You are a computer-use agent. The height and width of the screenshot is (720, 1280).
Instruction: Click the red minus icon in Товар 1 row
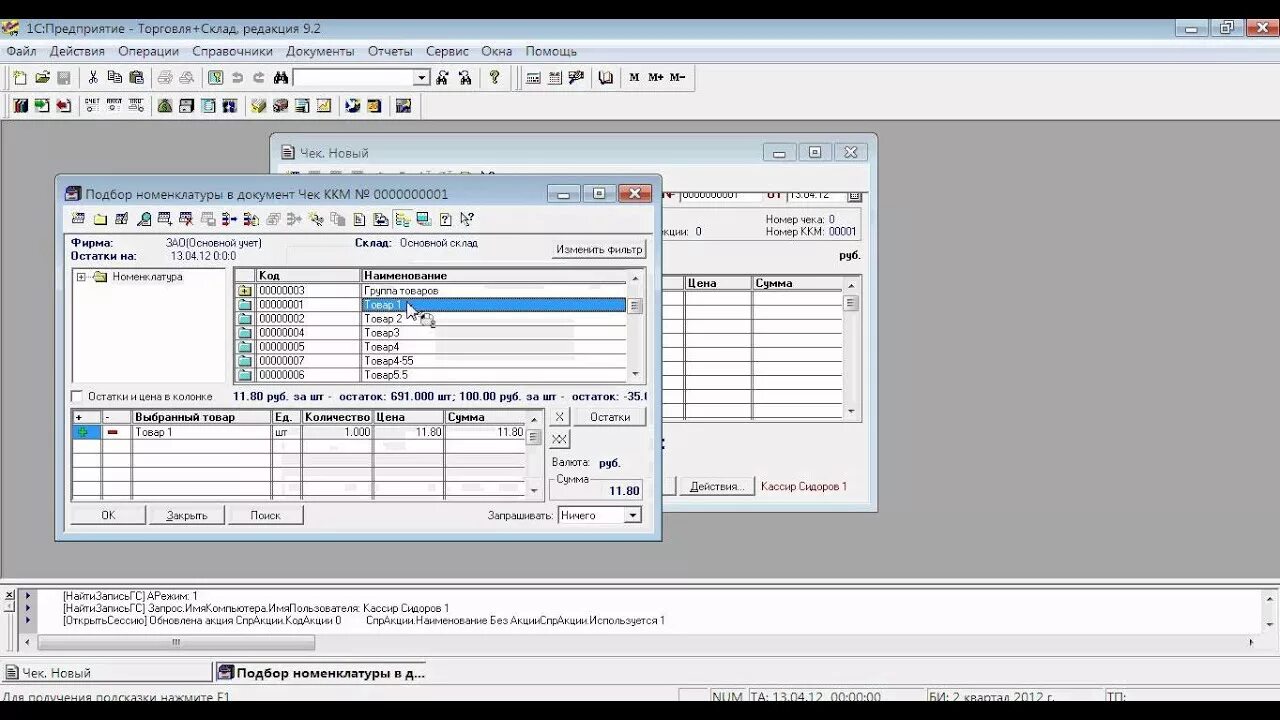pyautogui.click(x=114, y=432)
